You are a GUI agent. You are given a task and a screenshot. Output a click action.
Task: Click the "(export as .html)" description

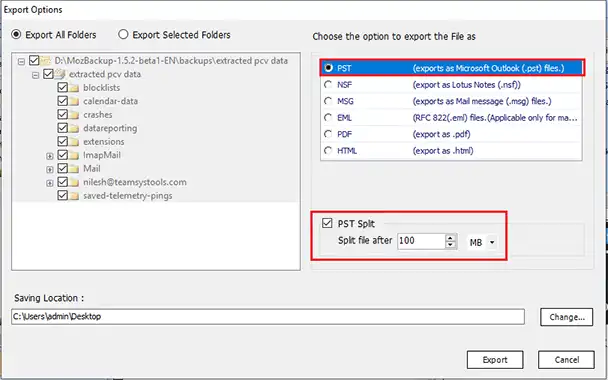pyautogui.click(x=443, y=151)
